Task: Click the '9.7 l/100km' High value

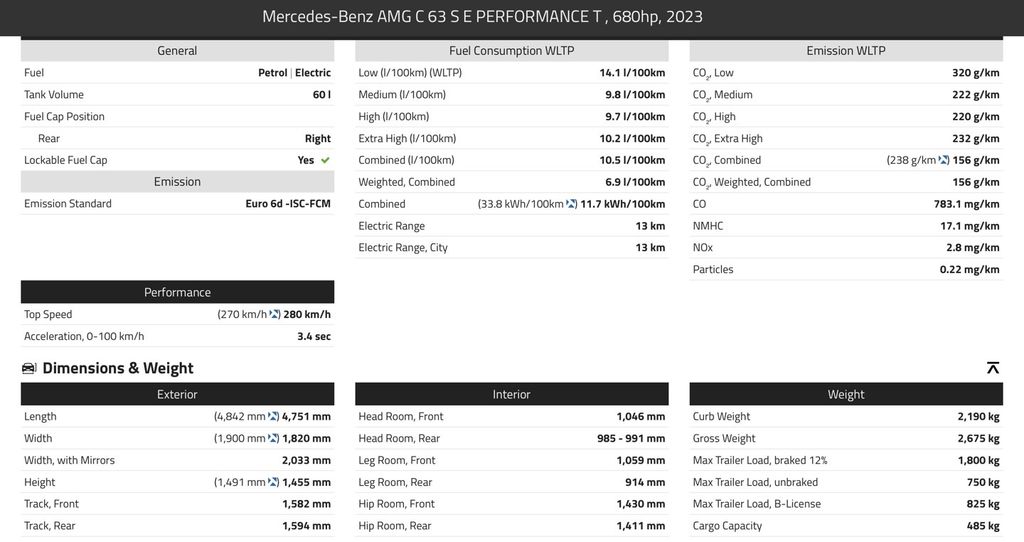Action: pyautogui.click(x=635, y=116)
